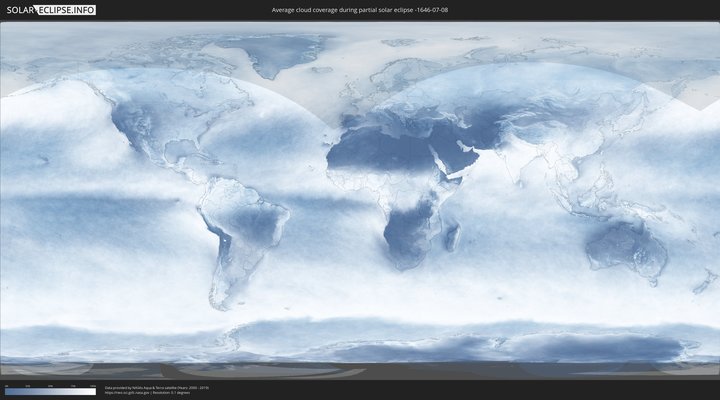Viewport: 720px width, 400px height.
Task: Click the 100% label on the legend
Action: point(93,385)
